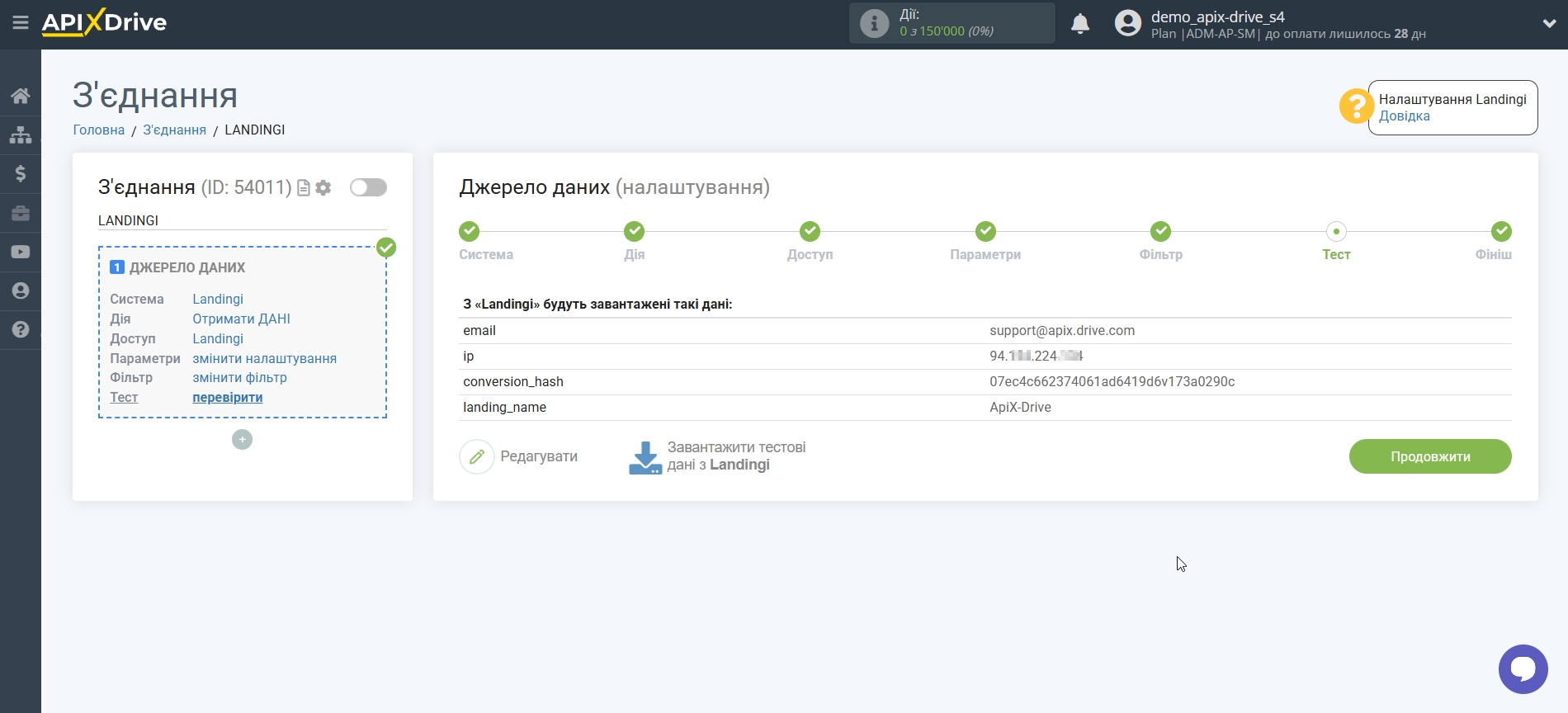Click the conversion hash value 07ec4c66…
Image resolution: width=1568 pixels, height=713 pixels.
pos(1112,381)
